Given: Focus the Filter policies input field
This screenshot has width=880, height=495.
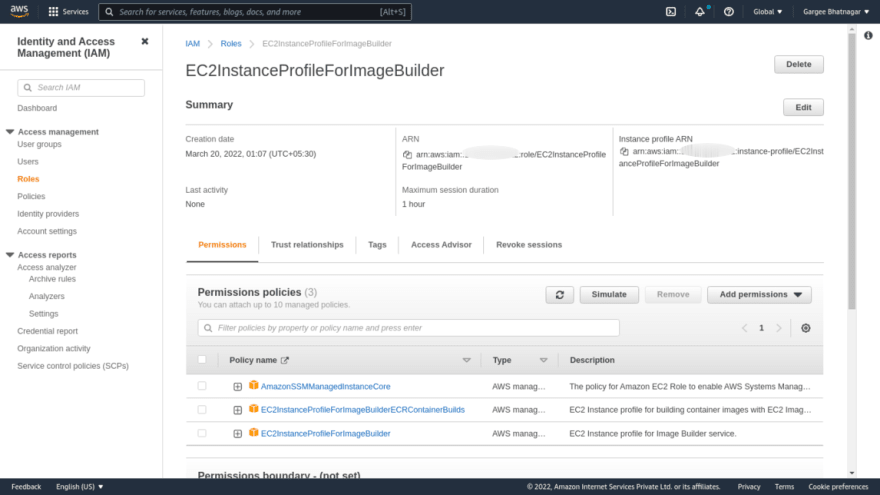Looking at the screenshot, I should (x=409, y=328).
